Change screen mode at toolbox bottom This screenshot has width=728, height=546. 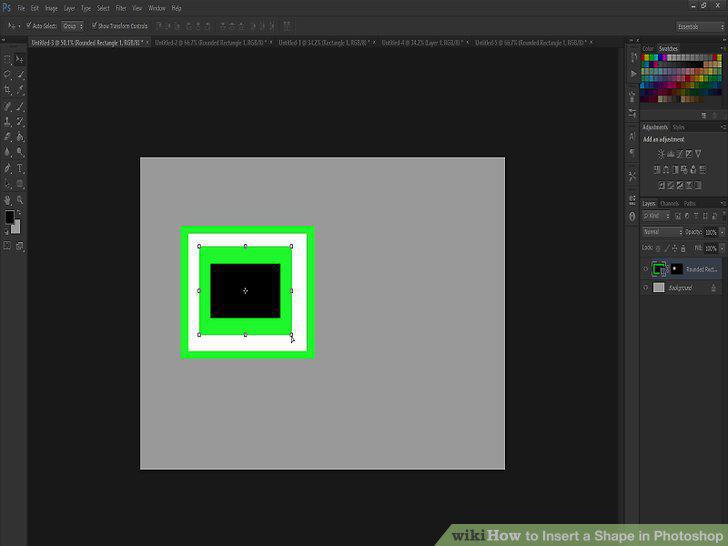tap(20, 246)
